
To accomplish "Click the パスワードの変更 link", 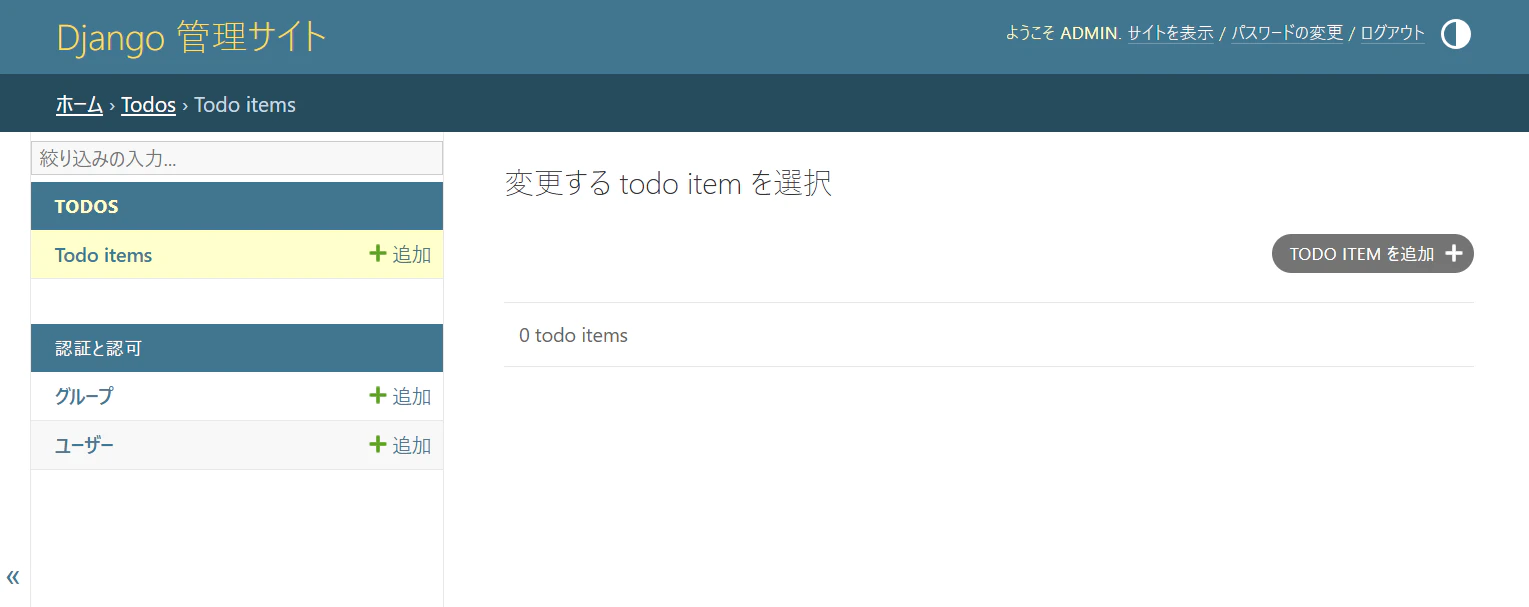I will coord(1287,33).
